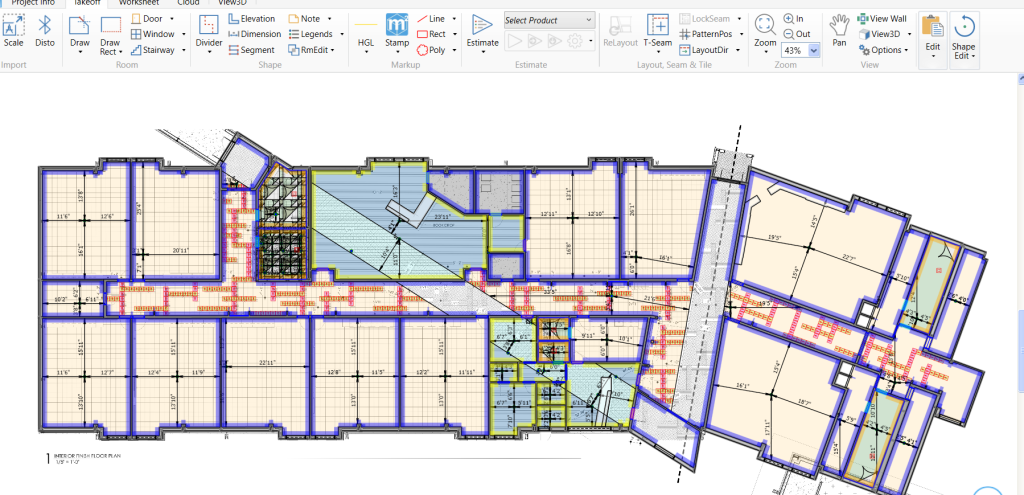This screenshot has width=1024, height=495.
Task: Choose the Divider tool
Action: tap(209, 30)
